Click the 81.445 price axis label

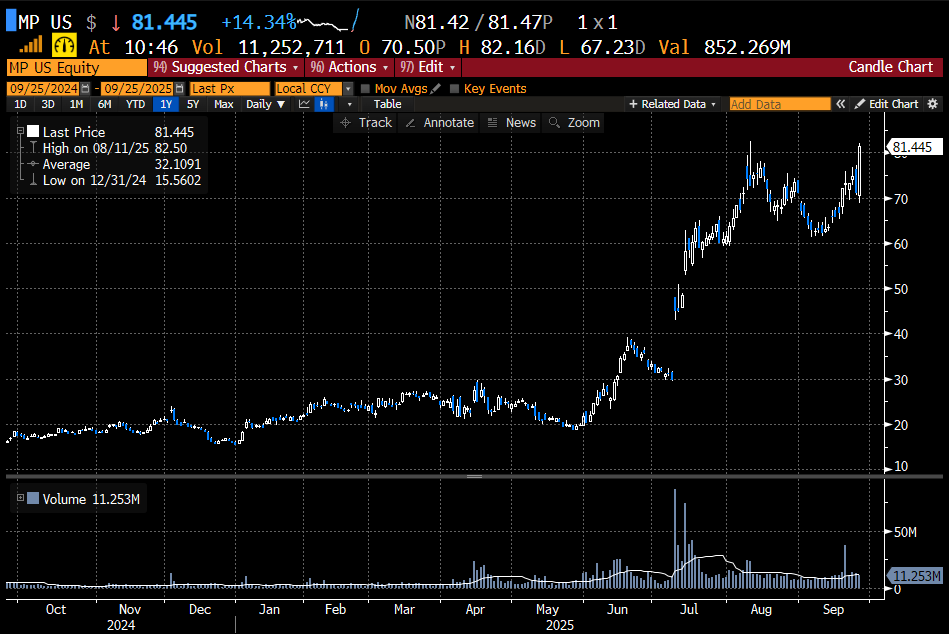click(x=913, y=147)
